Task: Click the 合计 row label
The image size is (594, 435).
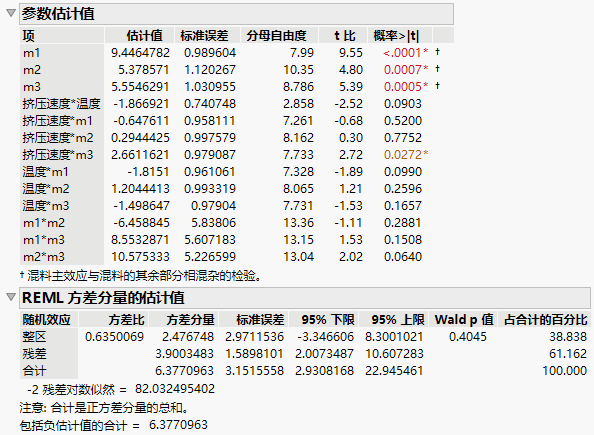Action: 34,371
